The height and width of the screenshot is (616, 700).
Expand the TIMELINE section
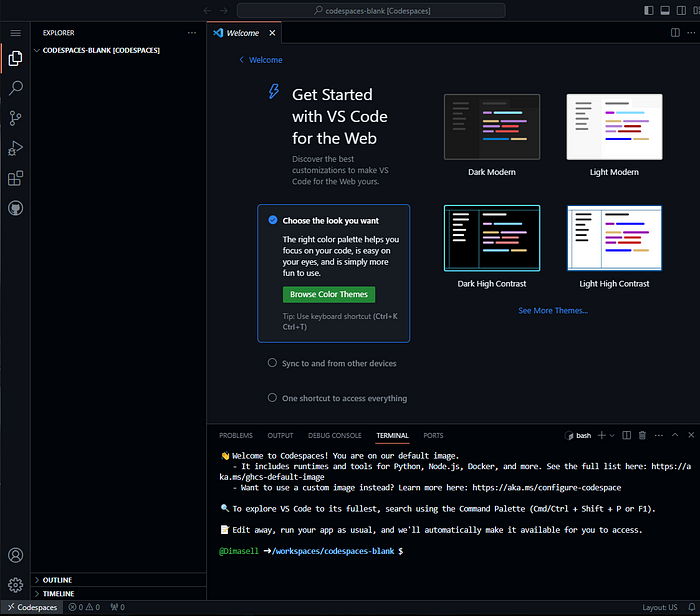(x=118, y=594)
